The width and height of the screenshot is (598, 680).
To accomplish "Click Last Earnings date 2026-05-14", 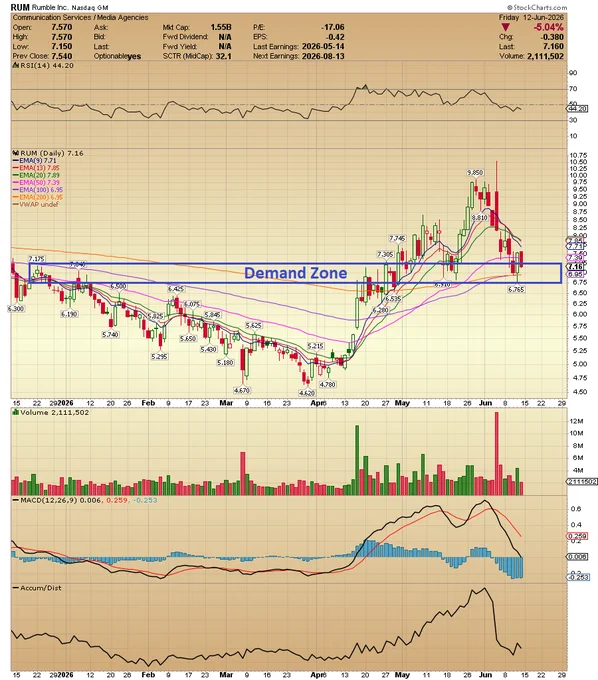I will pos(323,46).
